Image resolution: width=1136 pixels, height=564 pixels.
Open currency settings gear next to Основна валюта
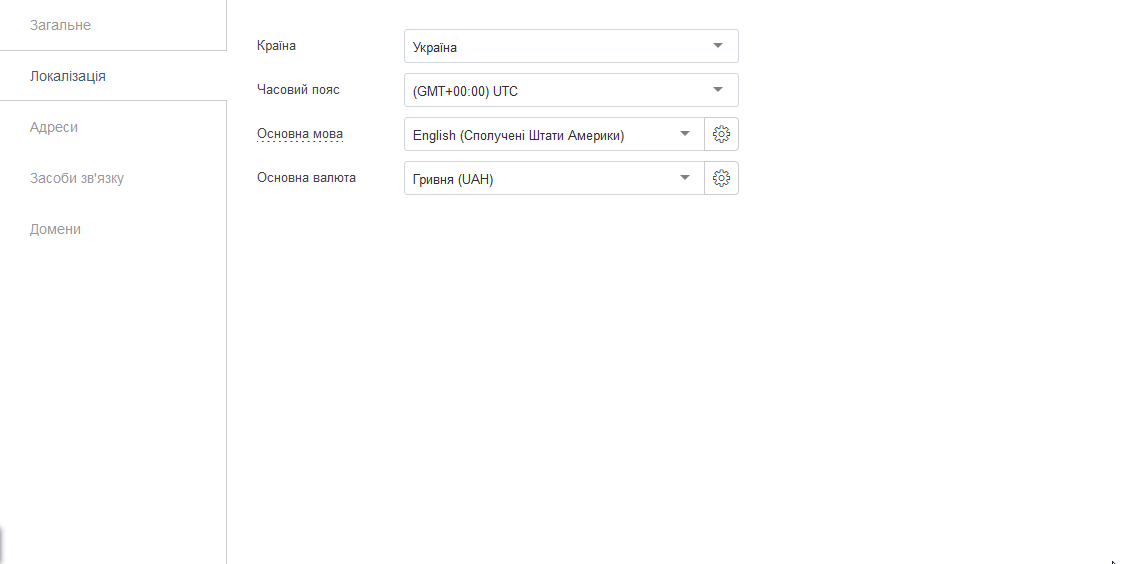pyautogui.click(x=721, y=178)
